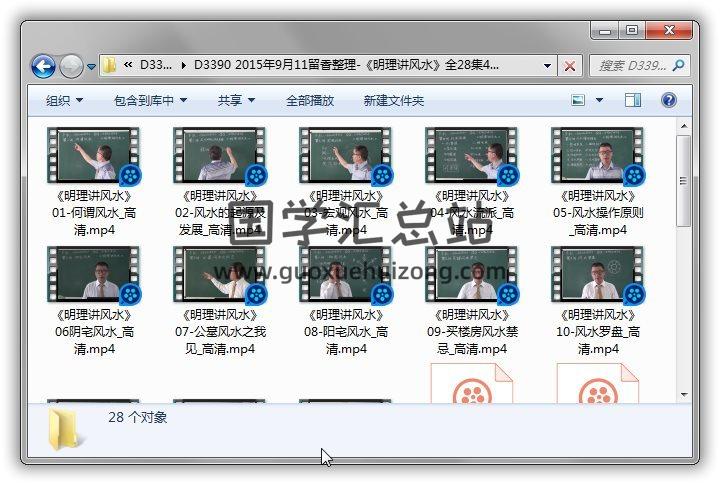This screenshot has height=485, width=720.
Task: Select the 10-风水罗盘 video file
Action: 598,275
